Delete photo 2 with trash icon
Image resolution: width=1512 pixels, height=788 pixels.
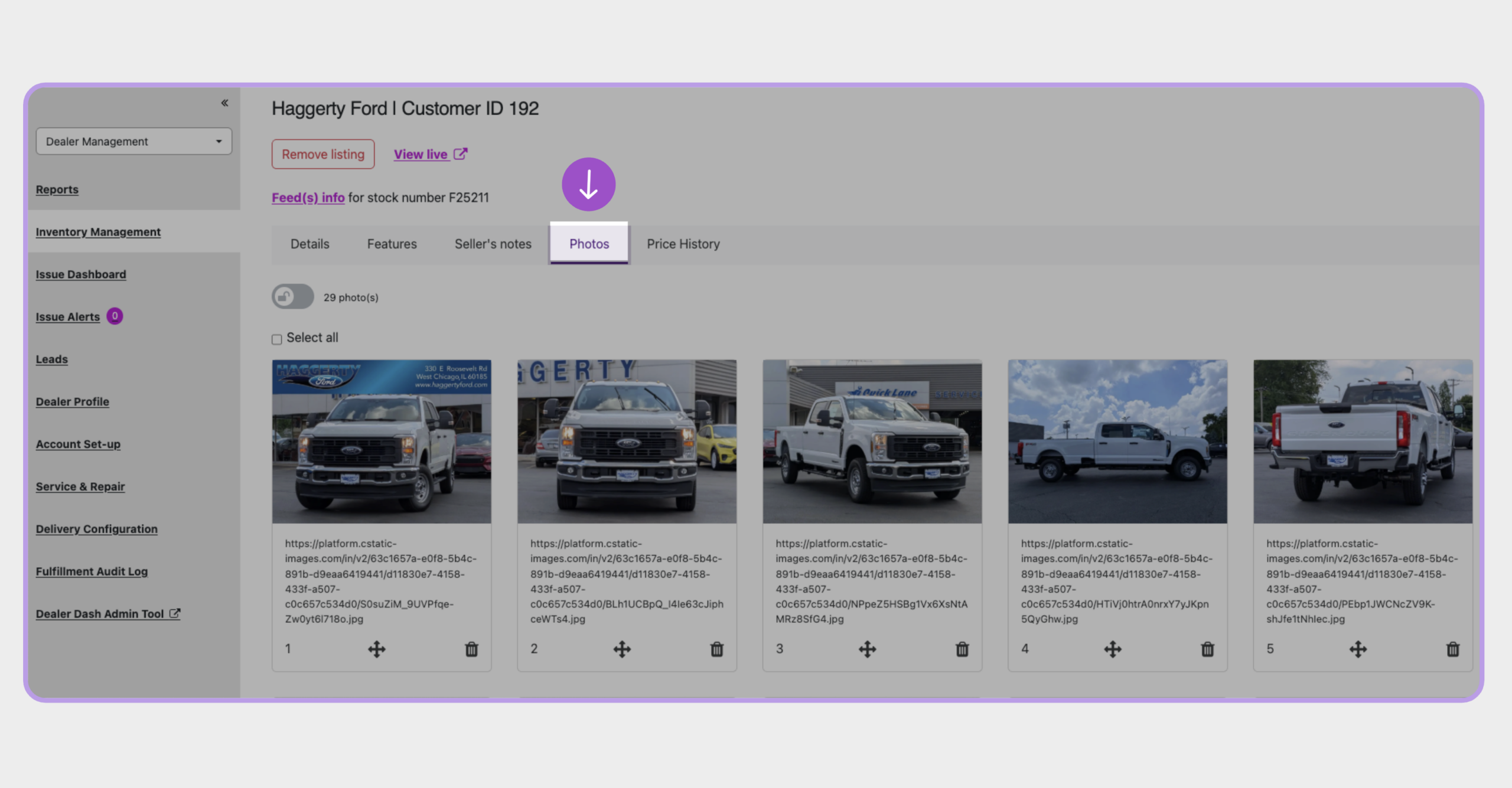(717, 649)
